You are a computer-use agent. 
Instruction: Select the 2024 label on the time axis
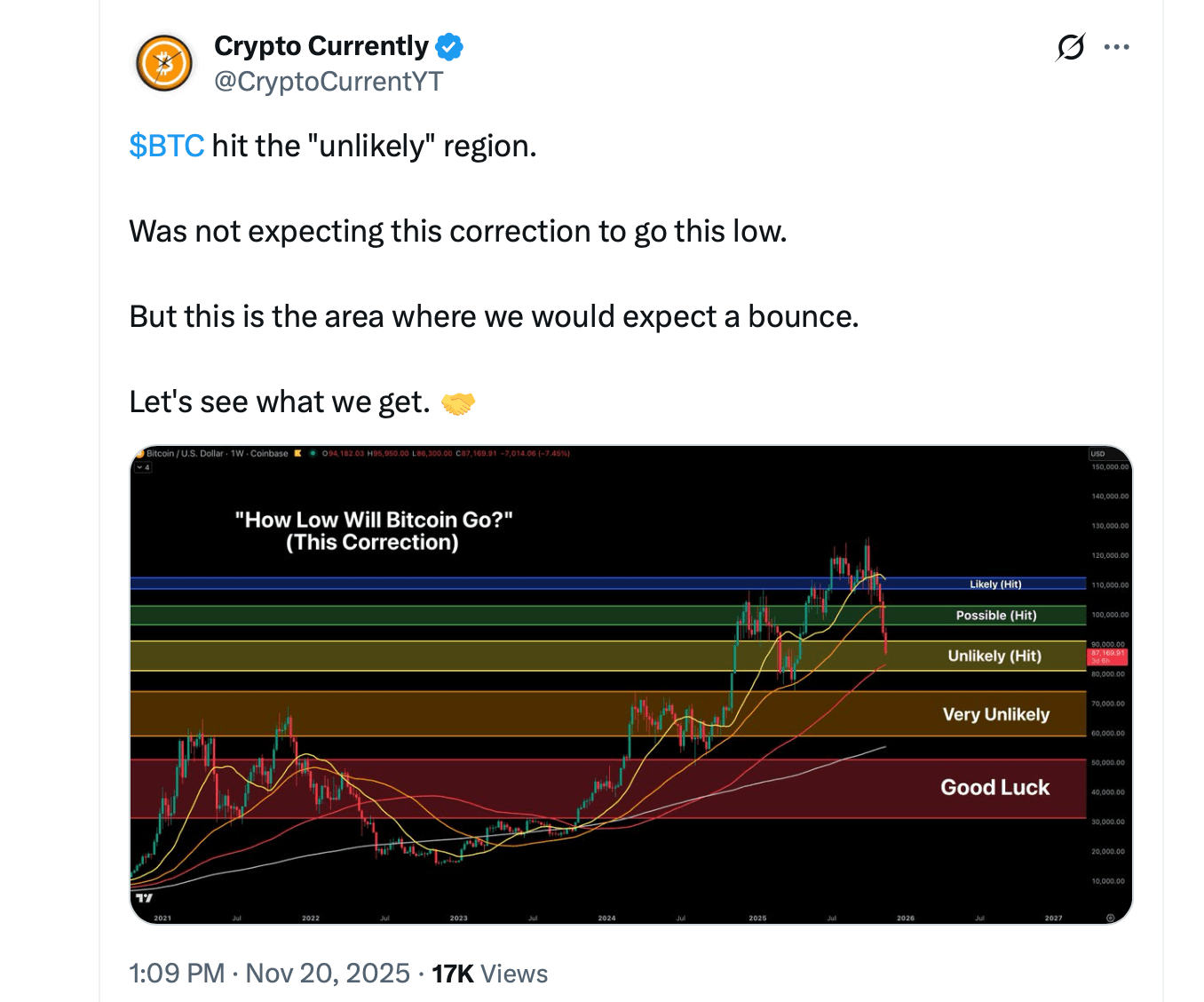(606, 918)
